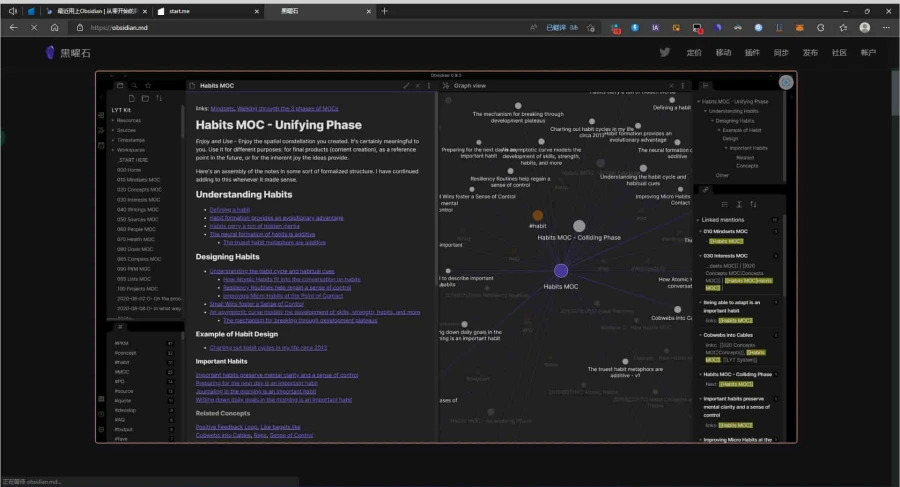Select the 黑曜石 browser tab
Screen dimensions: 900x487
(319, 11)
